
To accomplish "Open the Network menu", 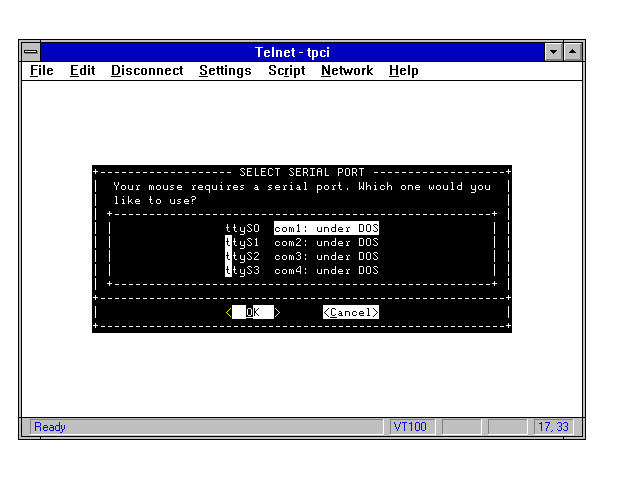I will (347, 71).
